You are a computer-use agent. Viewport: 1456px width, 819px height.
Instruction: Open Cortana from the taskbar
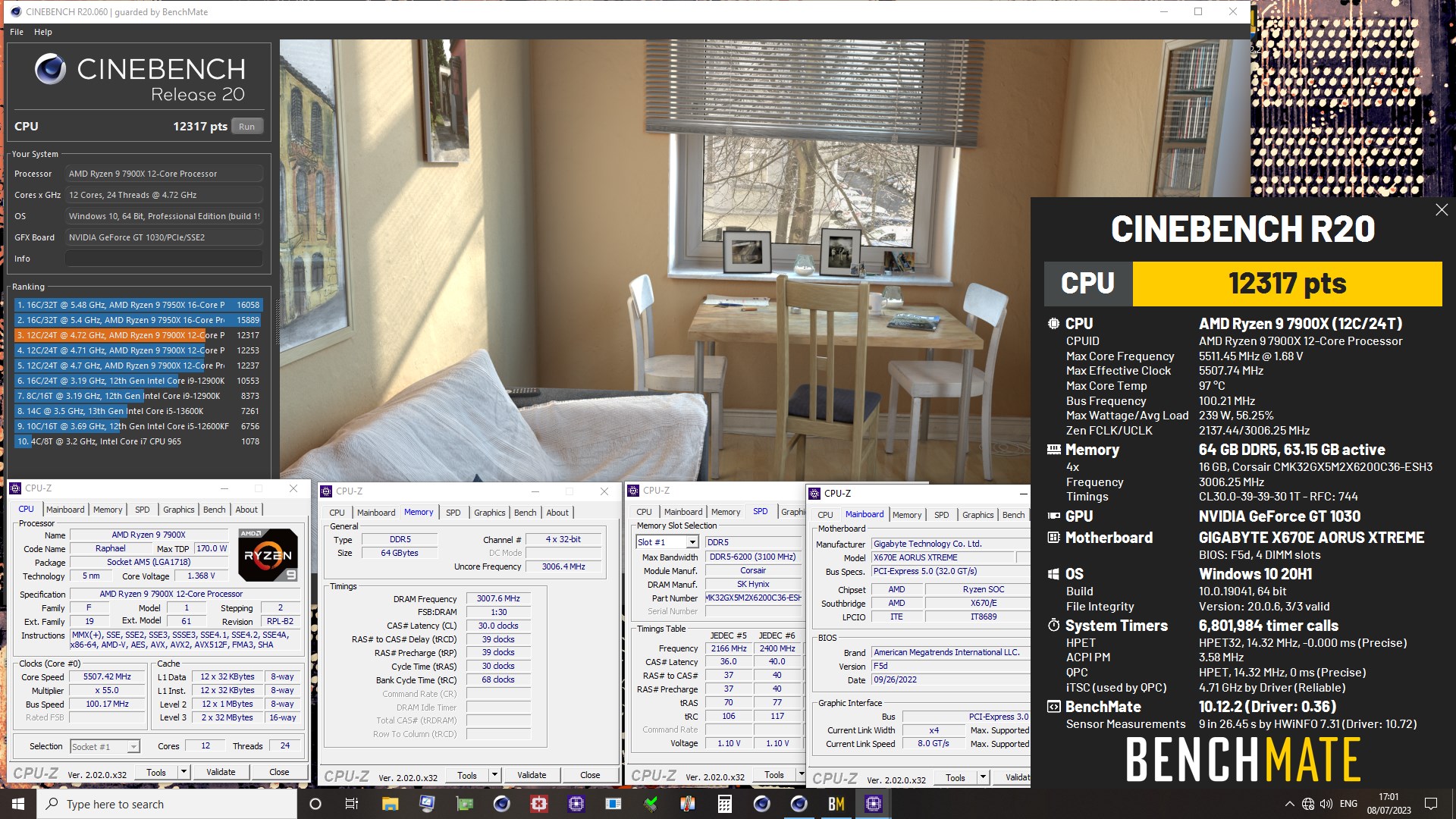click(x=315, y=804)
